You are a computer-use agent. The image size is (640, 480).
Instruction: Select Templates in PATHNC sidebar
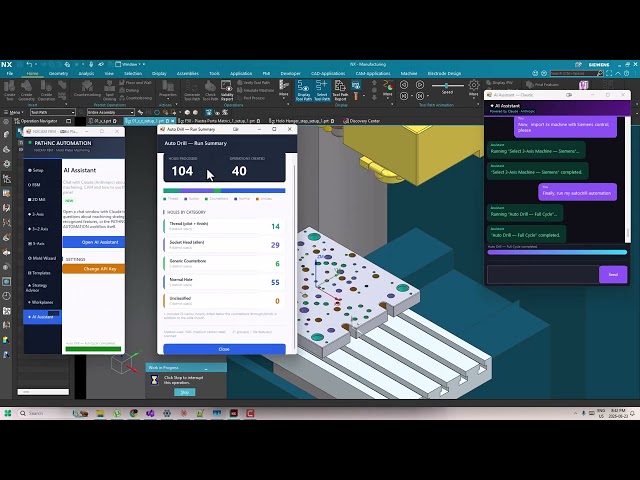[x=39, y=273]
